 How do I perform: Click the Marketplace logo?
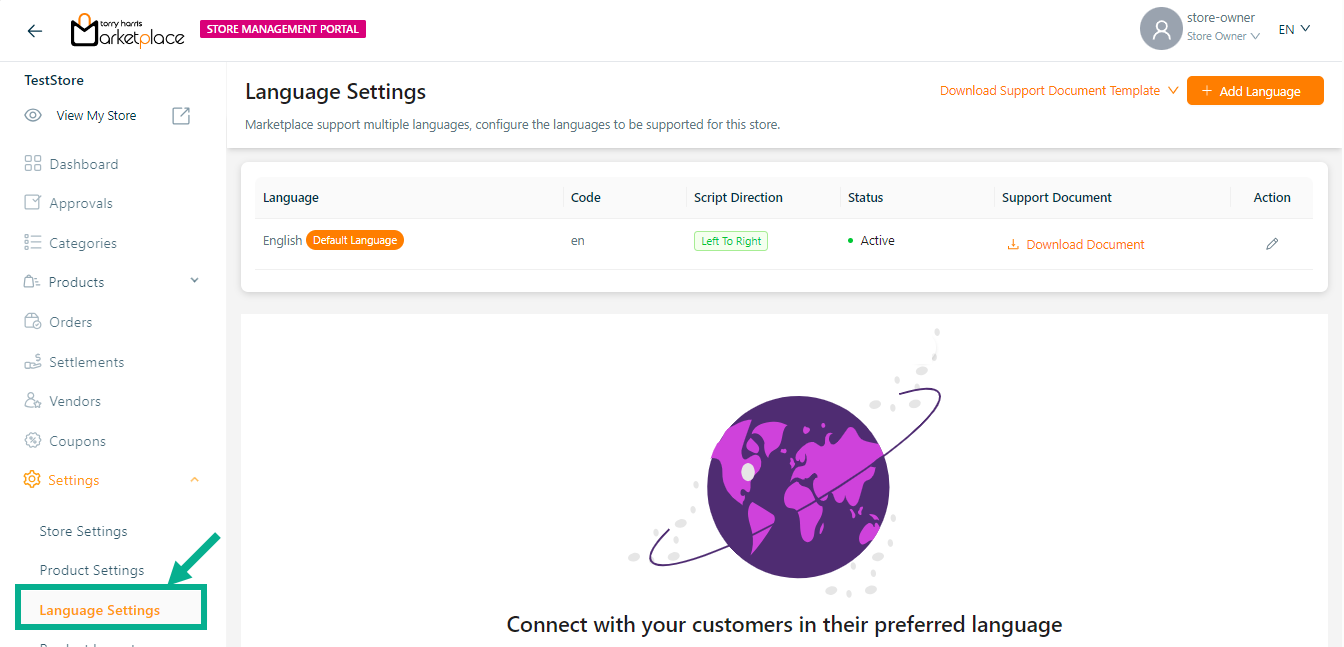click(128, 31)
